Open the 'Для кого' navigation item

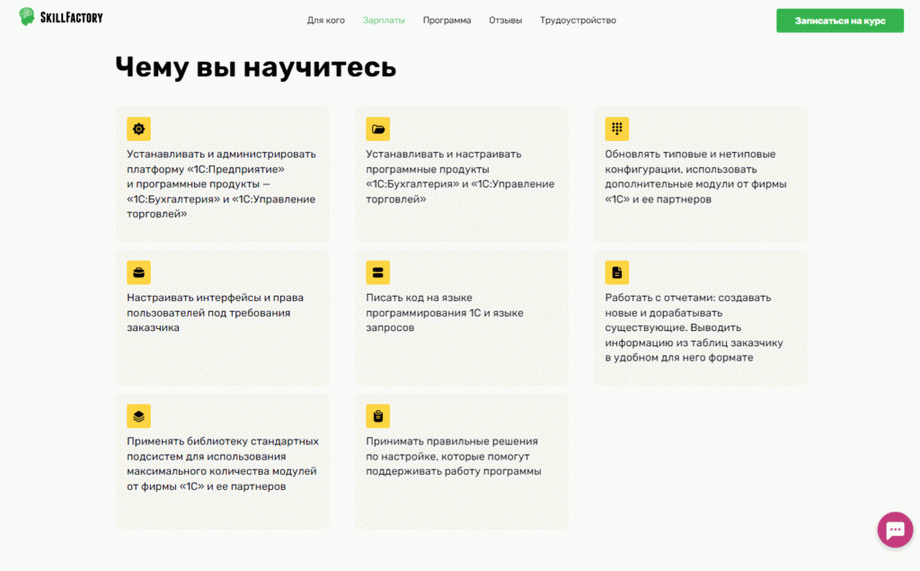point(326,20)
